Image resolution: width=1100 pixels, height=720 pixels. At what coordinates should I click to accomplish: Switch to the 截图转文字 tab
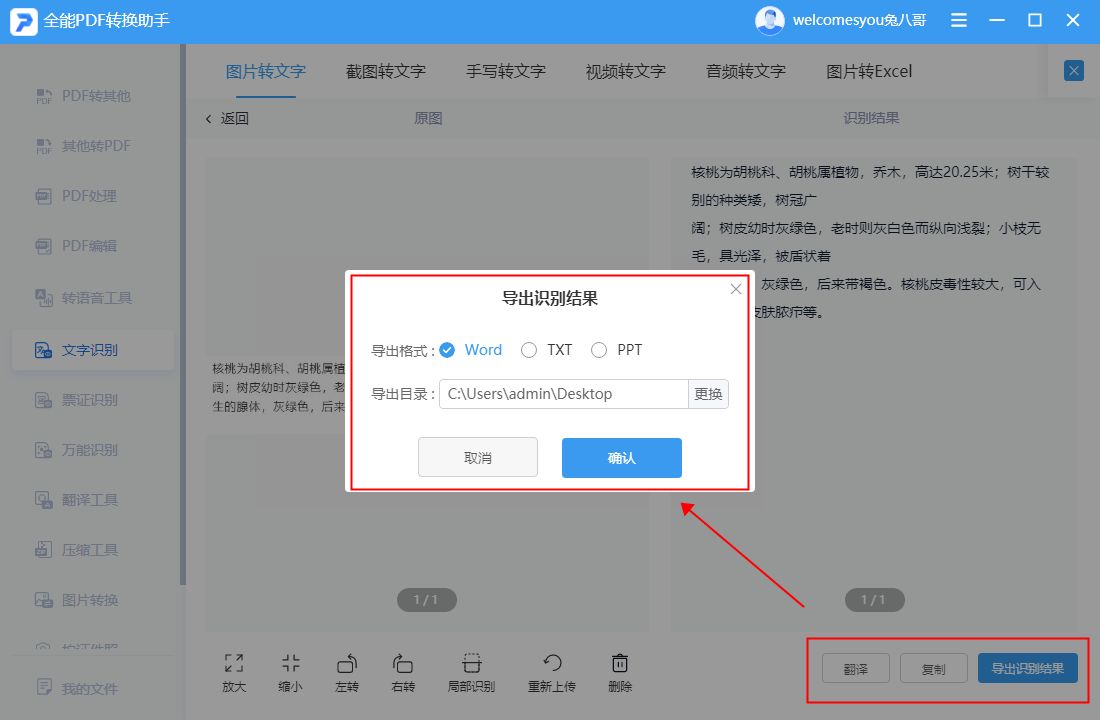pyautogui.click(x=384, y=71)
